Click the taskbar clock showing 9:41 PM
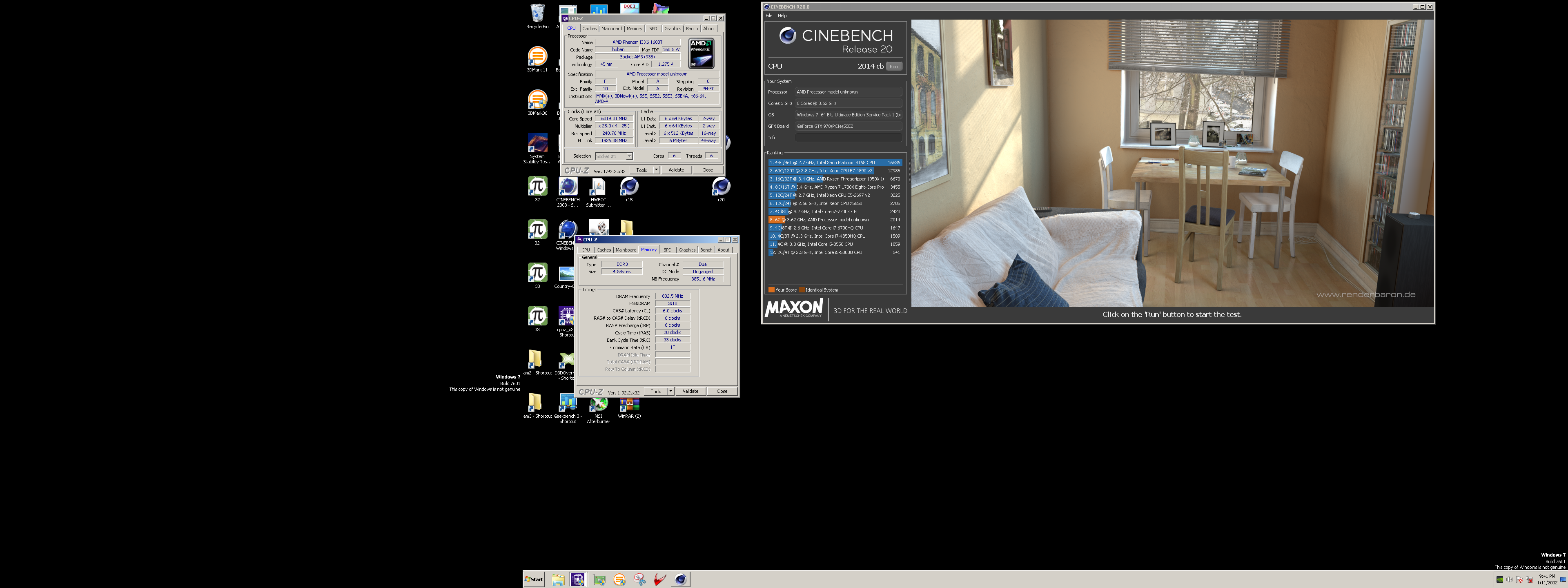This screenshot has width=1568, height=588. tap(1547, 579)
